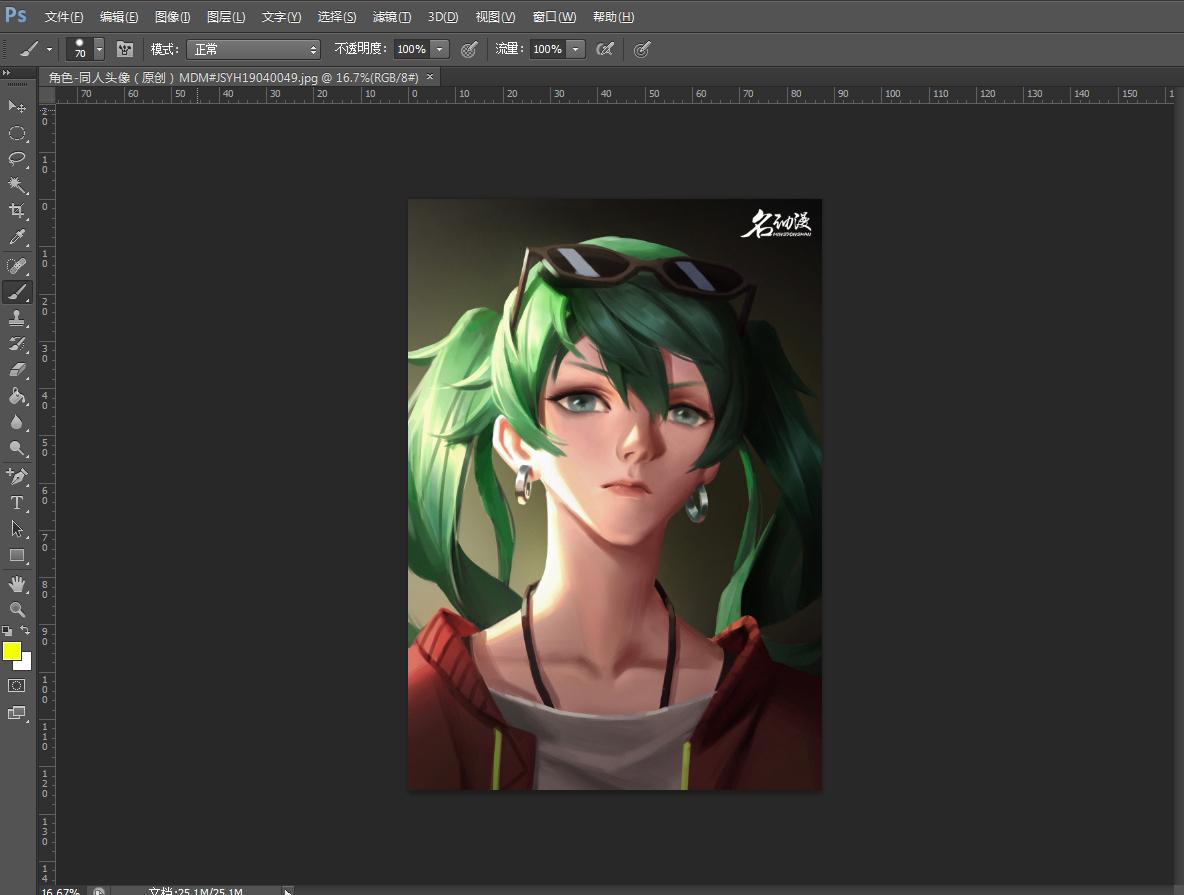
Task: Open the 图层(L) menu
Action: 226,17
